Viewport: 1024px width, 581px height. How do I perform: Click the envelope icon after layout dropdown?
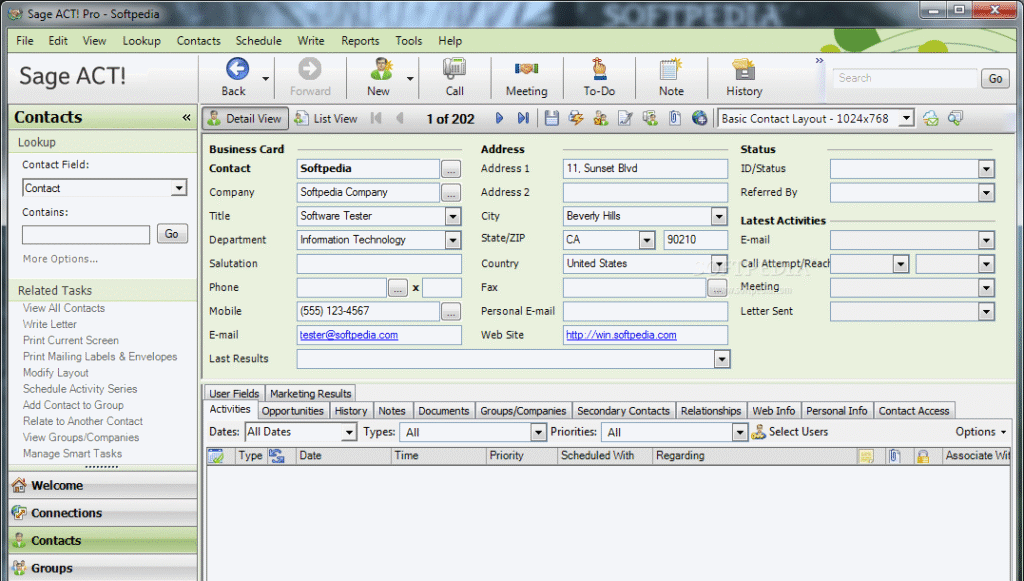pyautogui.click(x=931, y=118)
